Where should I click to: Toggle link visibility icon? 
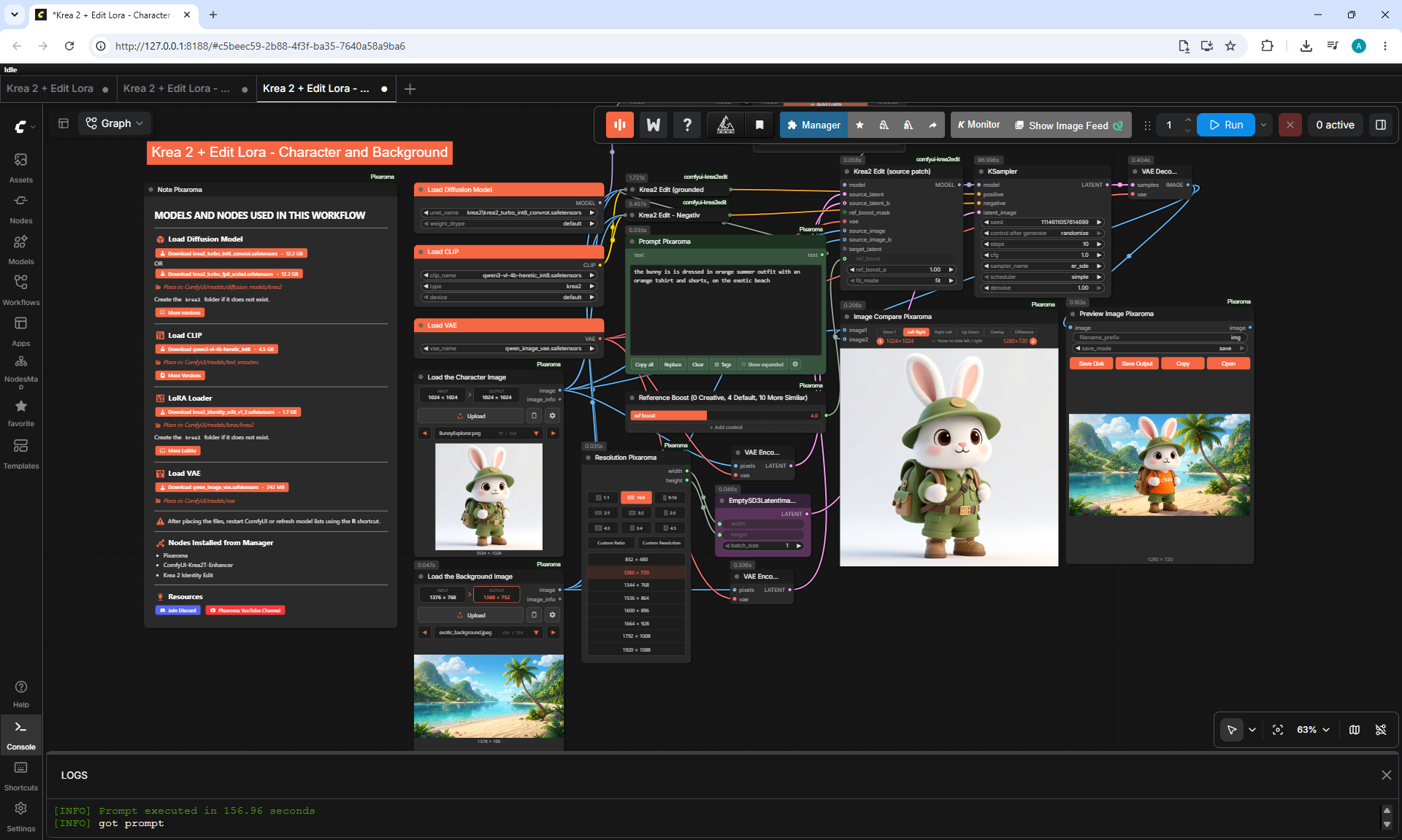1381,730
